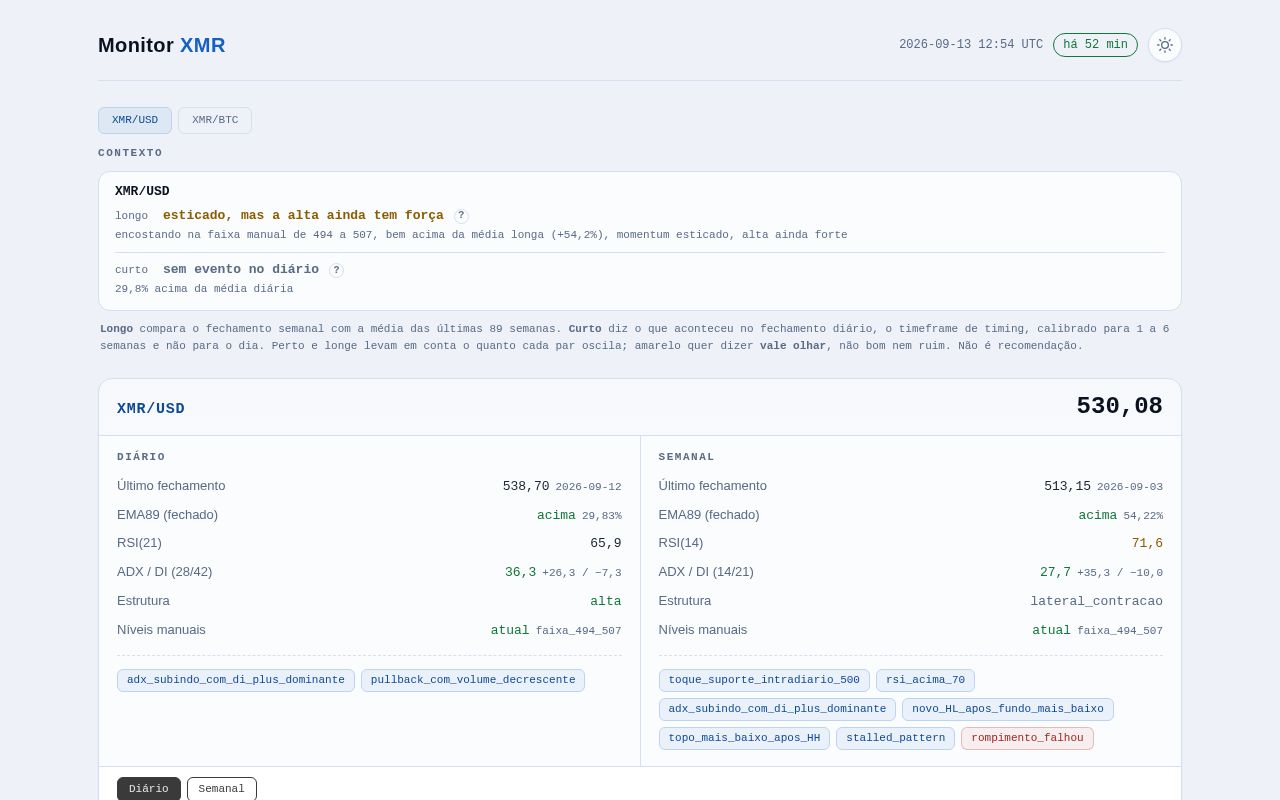The image size is (1280, 800).
Task: Click the XMR/USD card header title
Action: click(x=151, y=409)
